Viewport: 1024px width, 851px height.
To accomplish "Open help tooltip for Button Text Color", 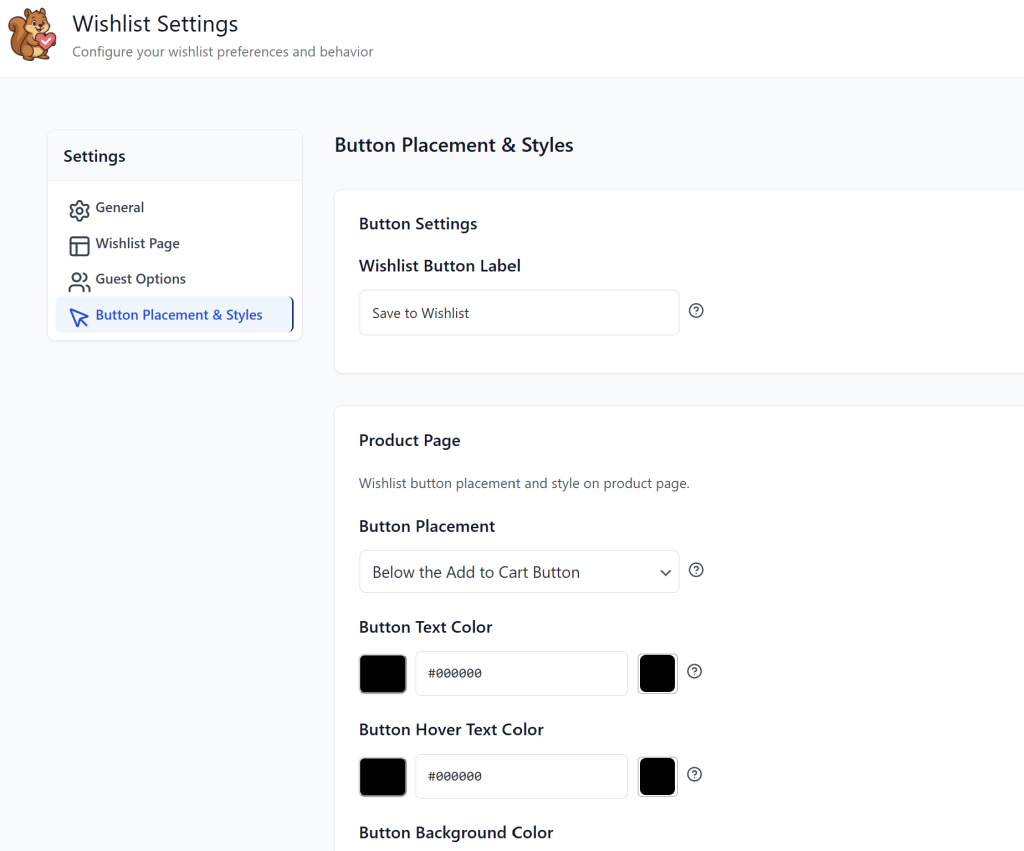I will coord(695,672).
